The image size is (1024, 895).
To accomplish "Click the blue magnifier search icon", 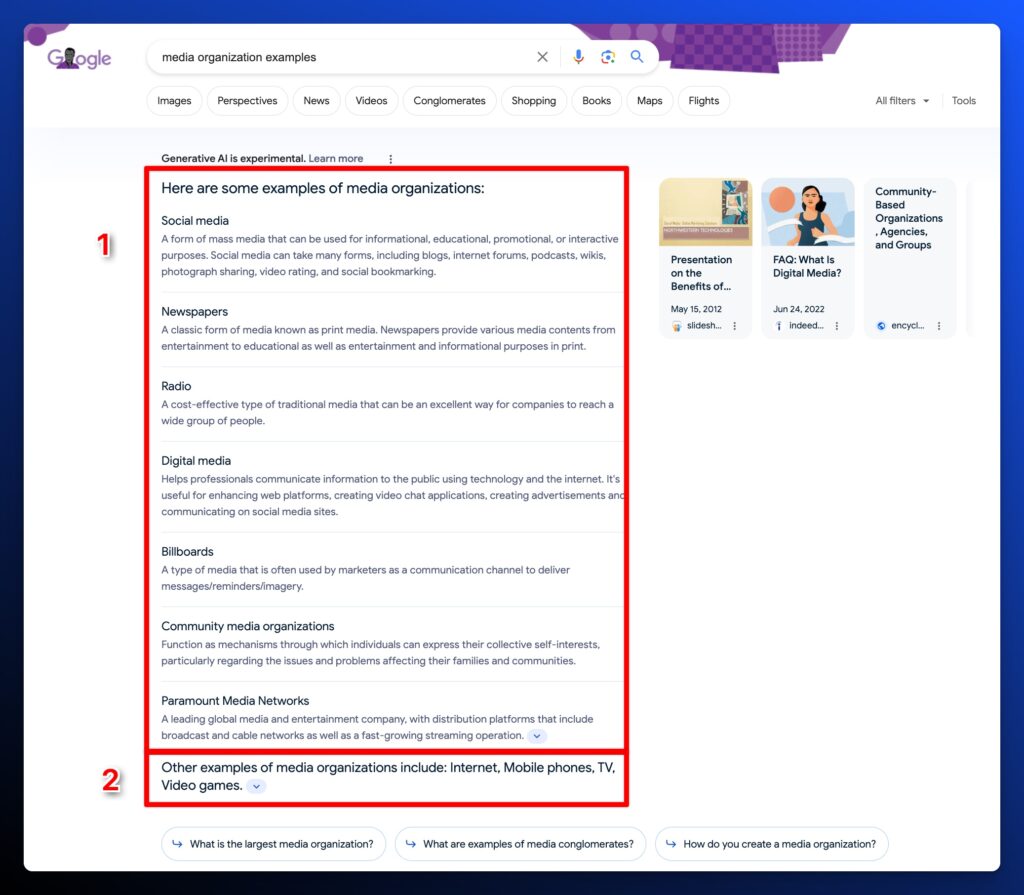I will tap(637, 57).
